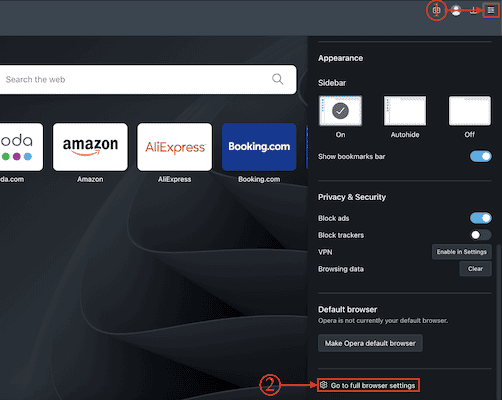Select sidebar Autohide option
Image resolution: width=502 pixels, height=400 pixels.
(x=405, y=111)
